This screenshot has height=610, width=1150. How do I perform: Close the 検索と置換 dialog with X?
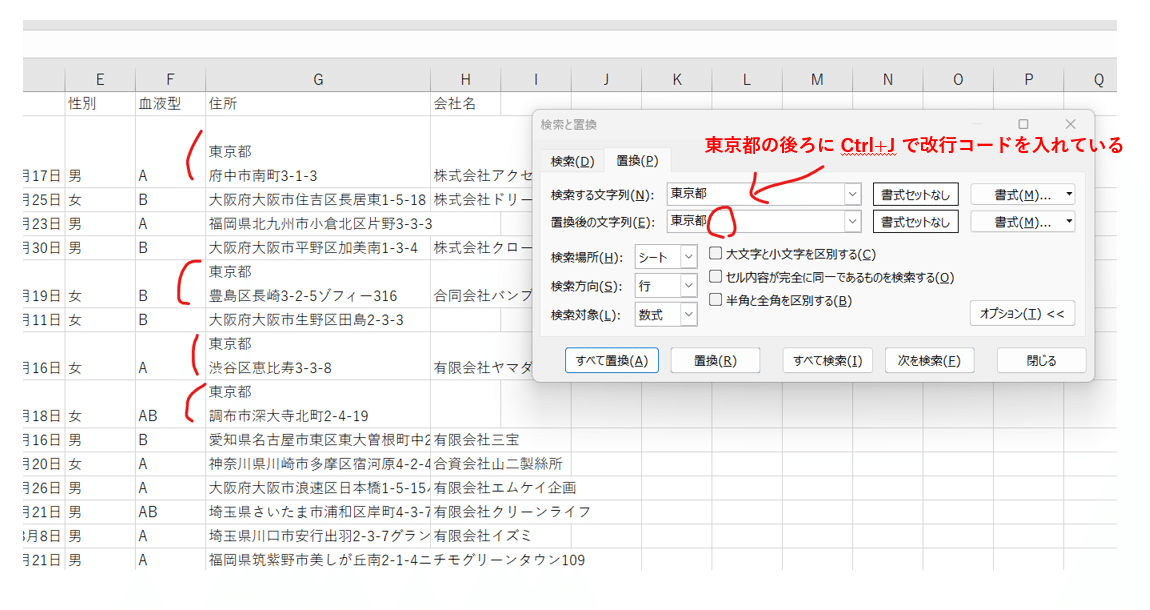click(x=1070, y=124)
